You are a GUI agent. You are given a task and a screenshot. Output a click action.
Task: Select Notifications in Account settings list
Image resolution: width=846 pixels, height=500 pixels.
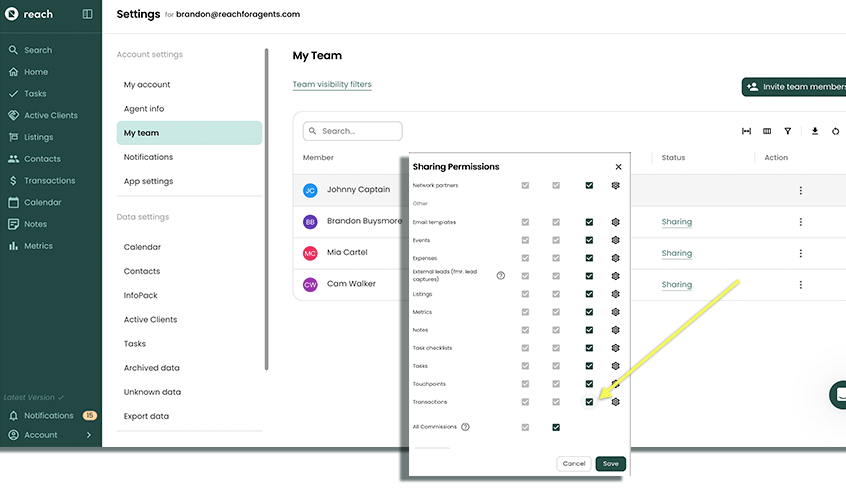tap(148, 157)
